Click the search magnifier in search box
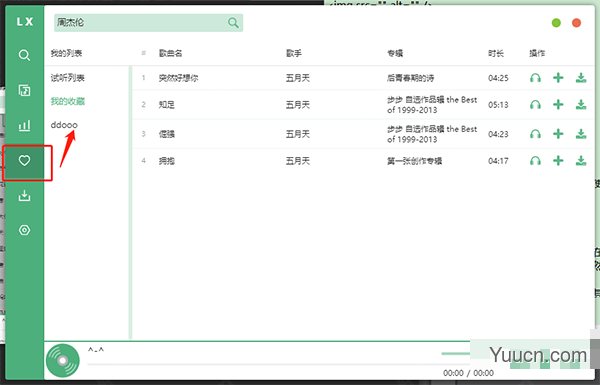Viewport: 600px width, 385px height. (x=233, y=23)
